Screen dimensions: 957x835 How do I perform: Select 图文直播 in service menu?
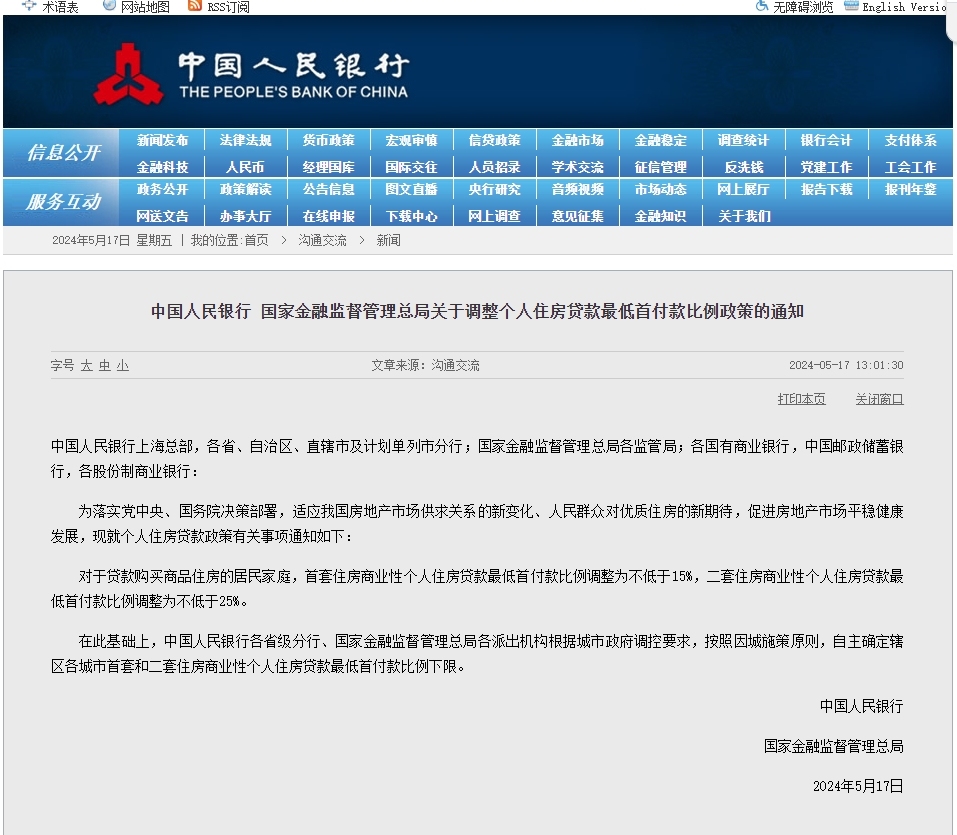(x=411, y=189)
